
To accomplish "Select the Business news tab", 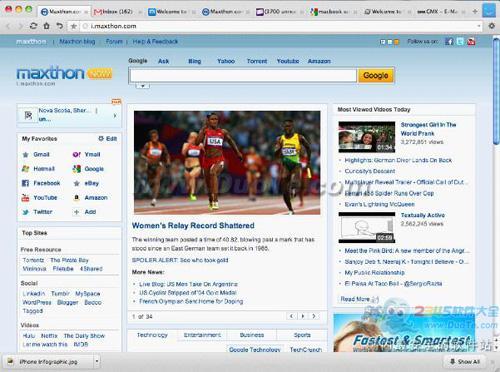I will click(x=252, y=335).
